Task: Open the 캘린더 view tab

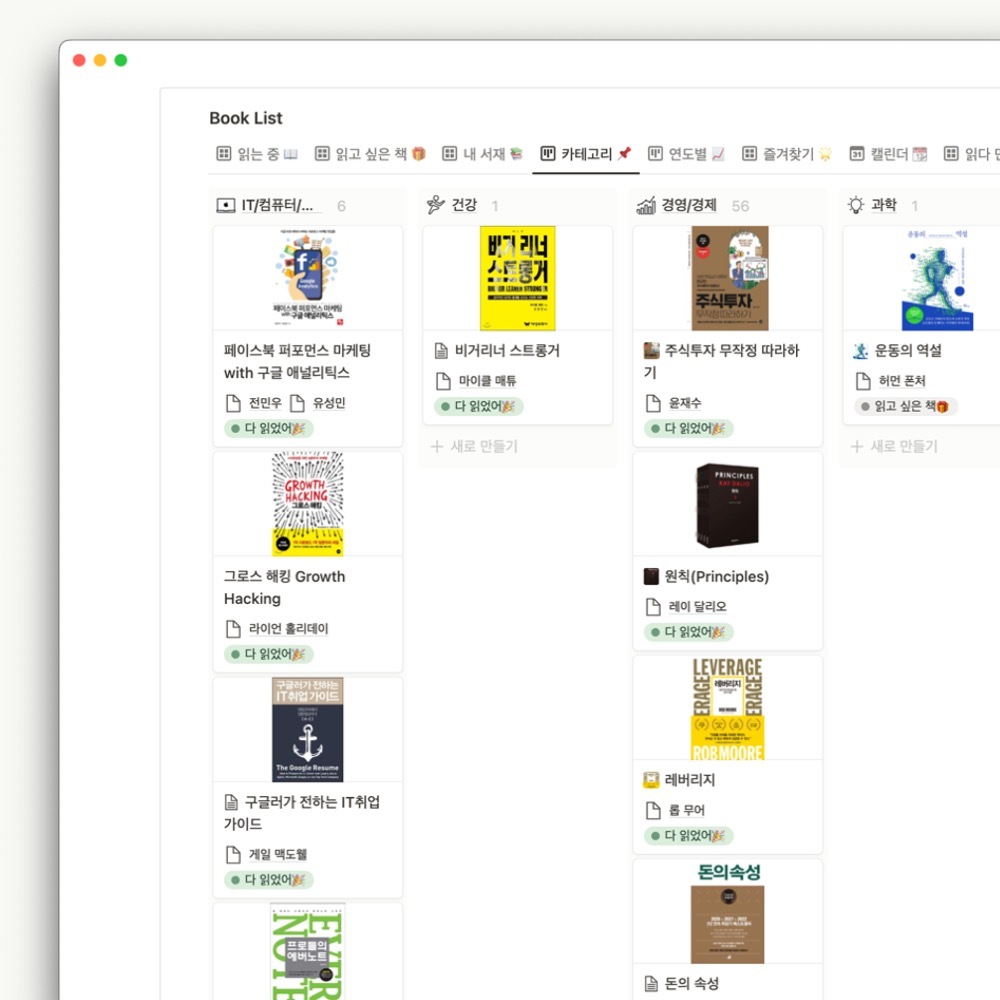Action: [888, 154]
